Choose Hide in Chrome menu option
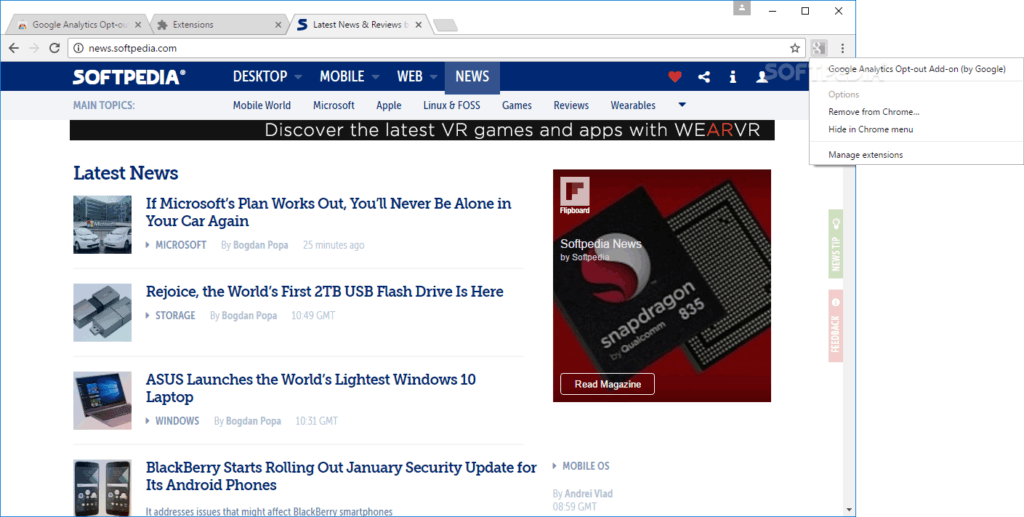The height and width of the screenshot is (517, 1024). 871,129
